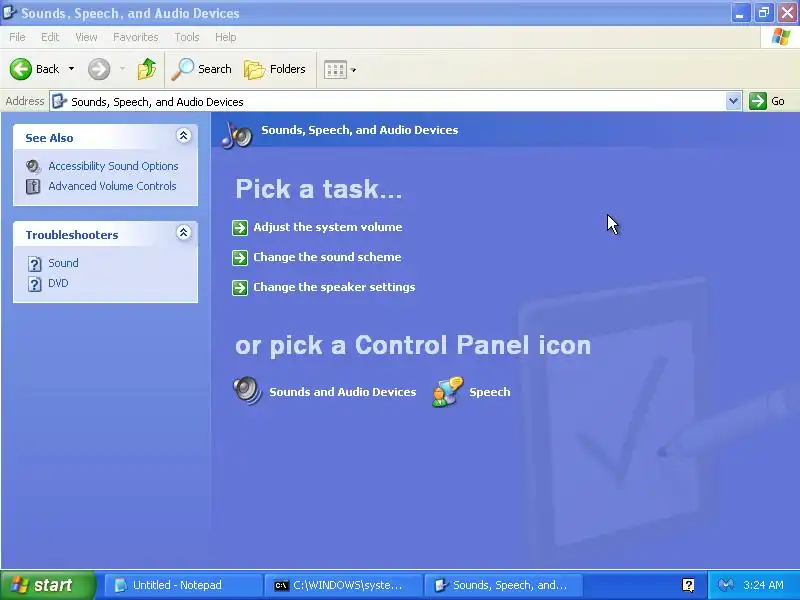Image resolution: width=800 pixels, height=600 pixels.
Task: Click Sounds, Speech, and... taskbar button
Action: click(x=504, y=585)
